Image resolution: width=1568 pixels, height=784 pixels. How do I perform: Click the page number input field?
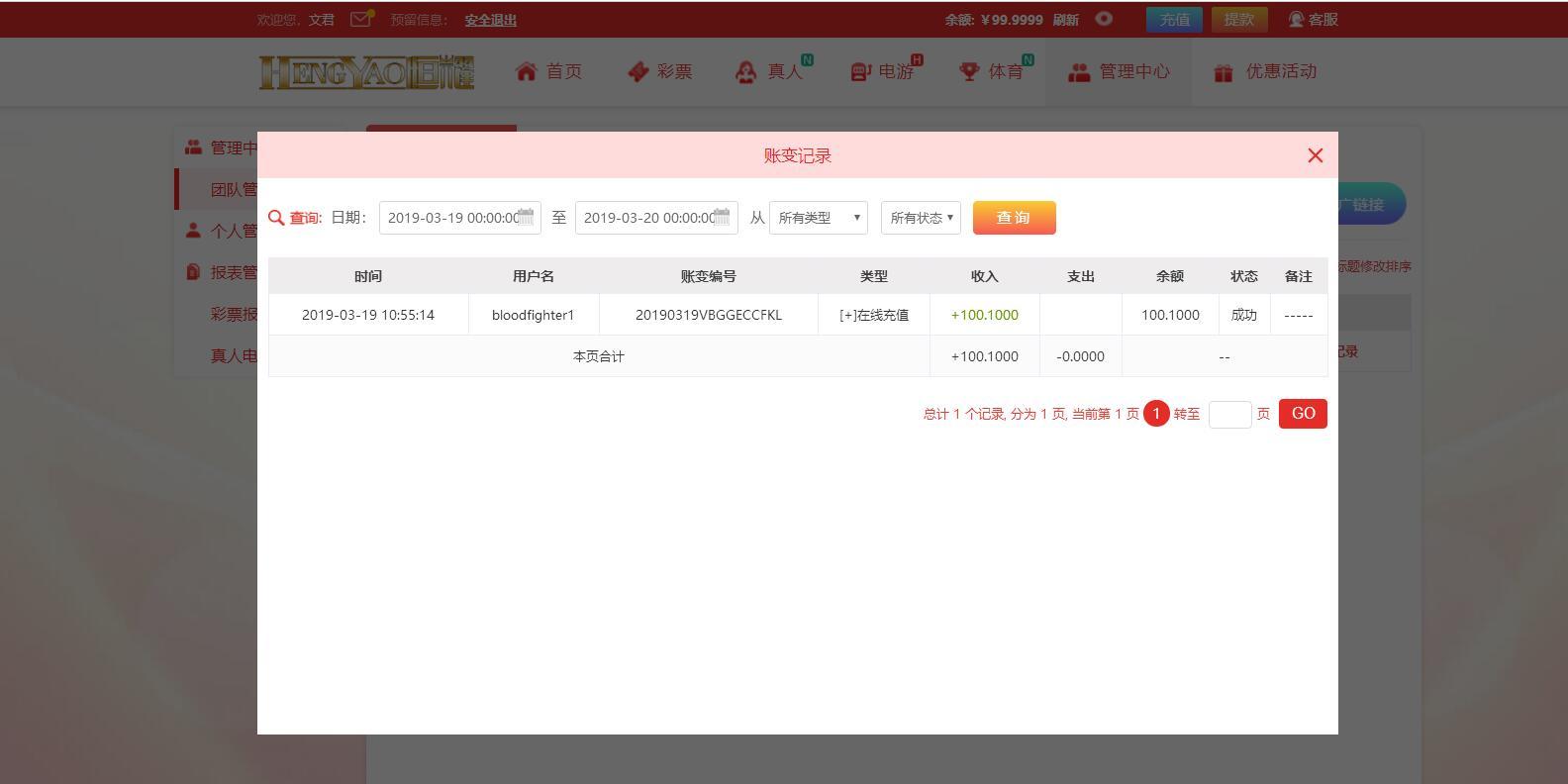[x=1229, y=415]
